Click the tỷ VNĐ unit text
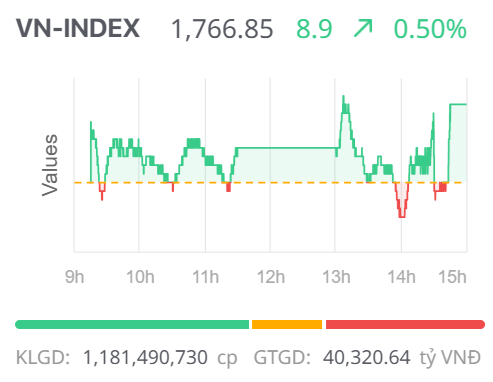Image resolution: width=493 pixels, height=382 pixels. pyautogui.click(x=450, y=358)
